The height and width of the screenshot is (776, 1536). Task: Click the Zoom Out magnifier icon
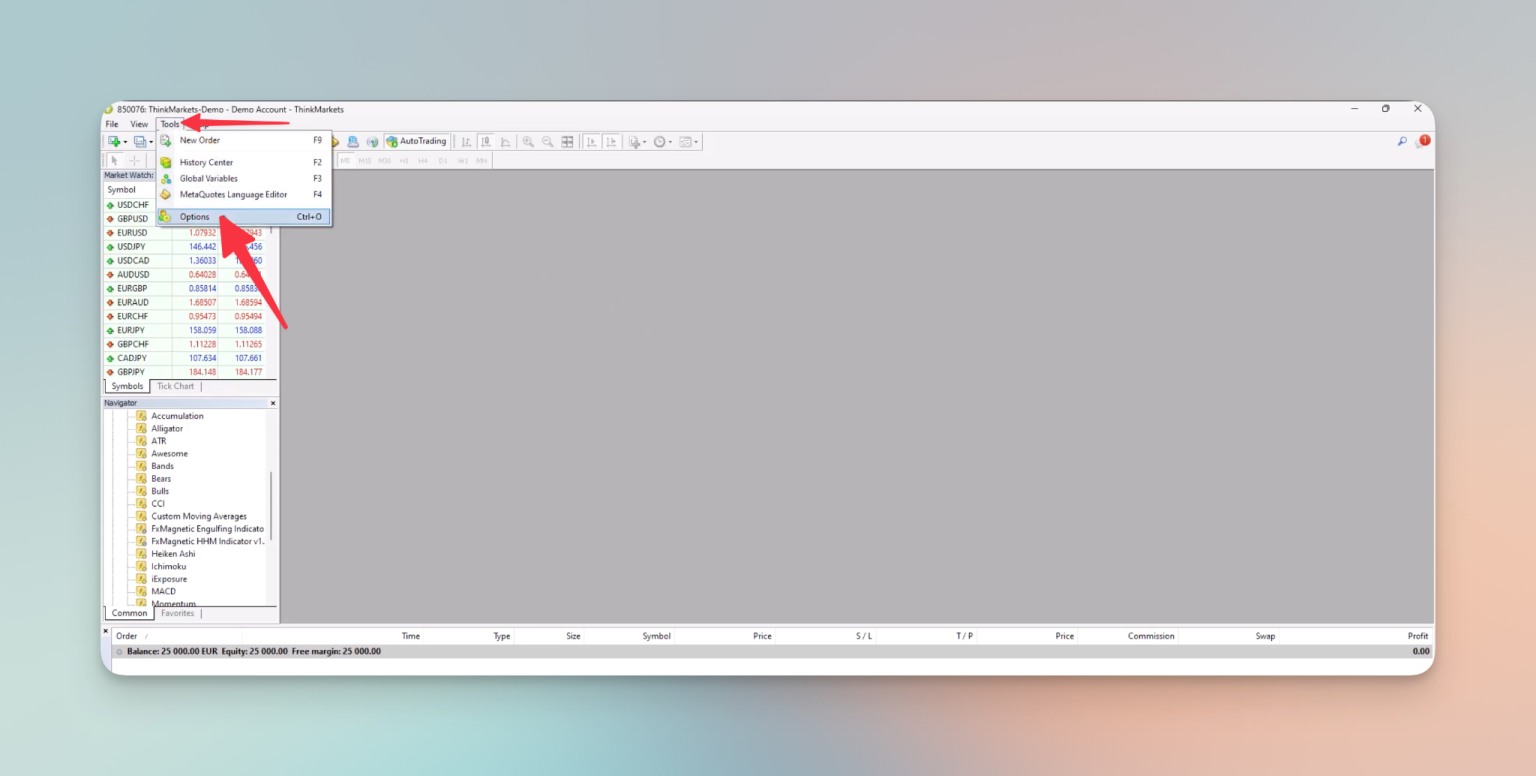click(x=547, y=141)
